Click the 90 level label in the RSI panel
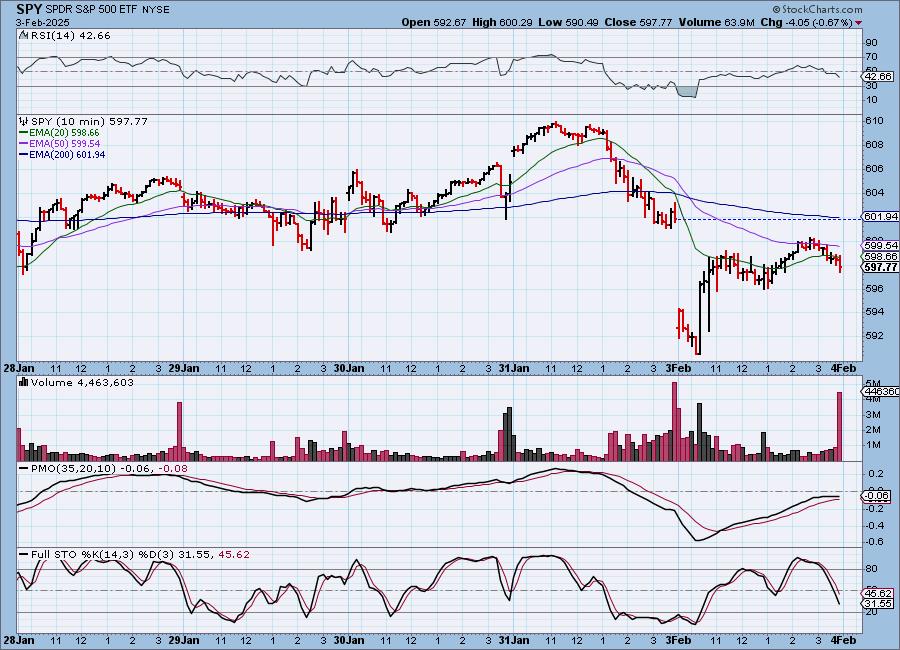900x650 pixels. click(x=871, y=42)
